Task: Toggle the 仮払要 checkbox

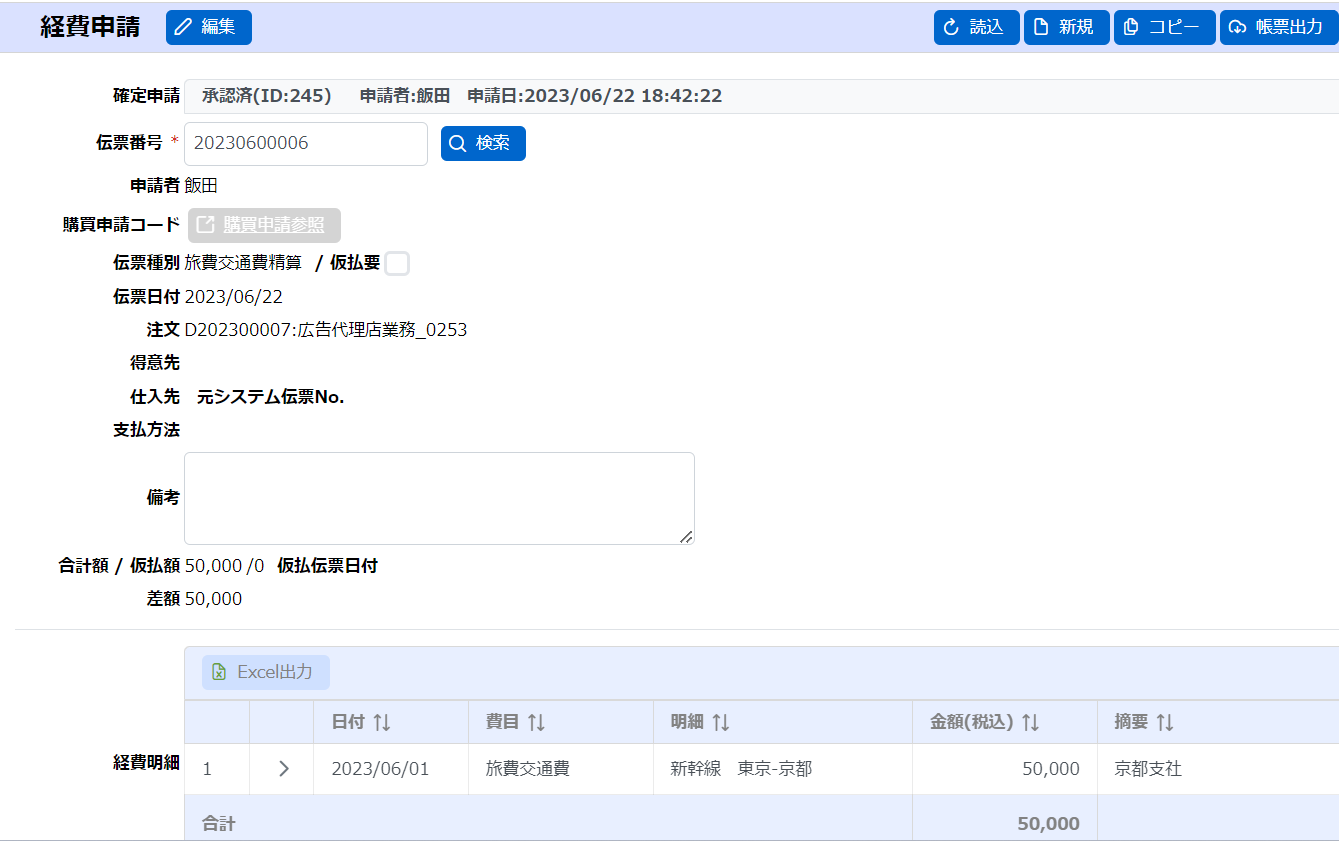Action: (397, 263)
